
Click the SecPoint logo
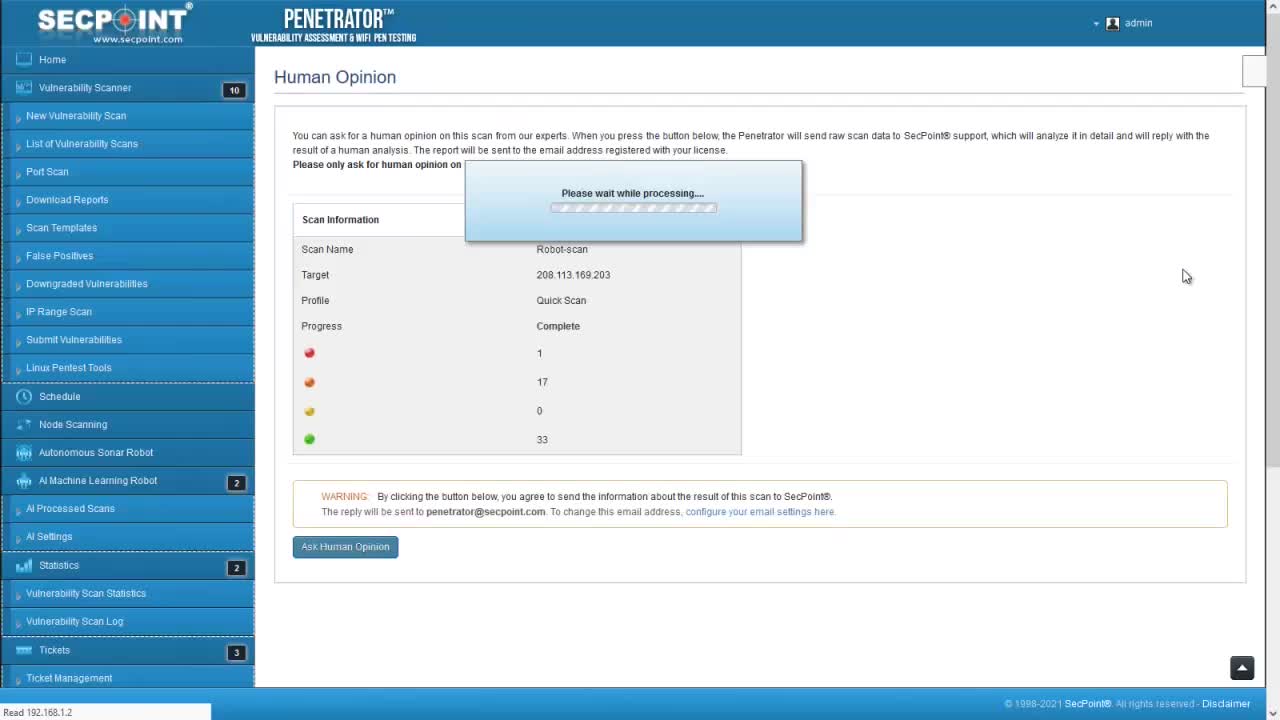114,23
